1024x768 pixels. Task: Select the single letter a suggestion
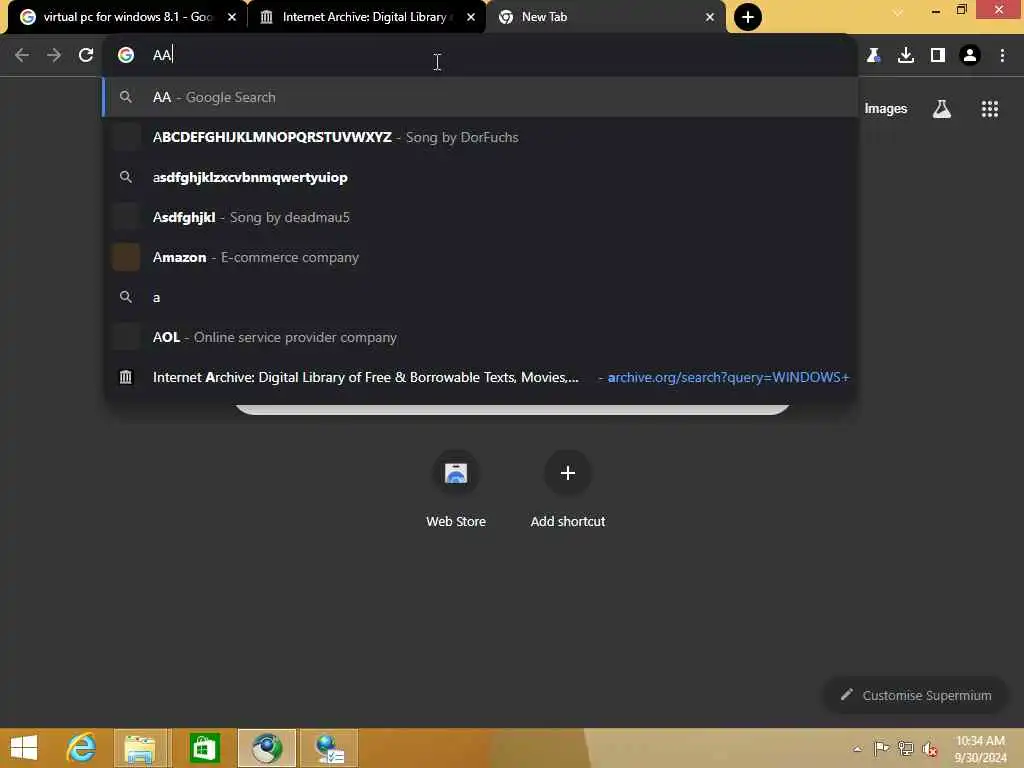481,297
